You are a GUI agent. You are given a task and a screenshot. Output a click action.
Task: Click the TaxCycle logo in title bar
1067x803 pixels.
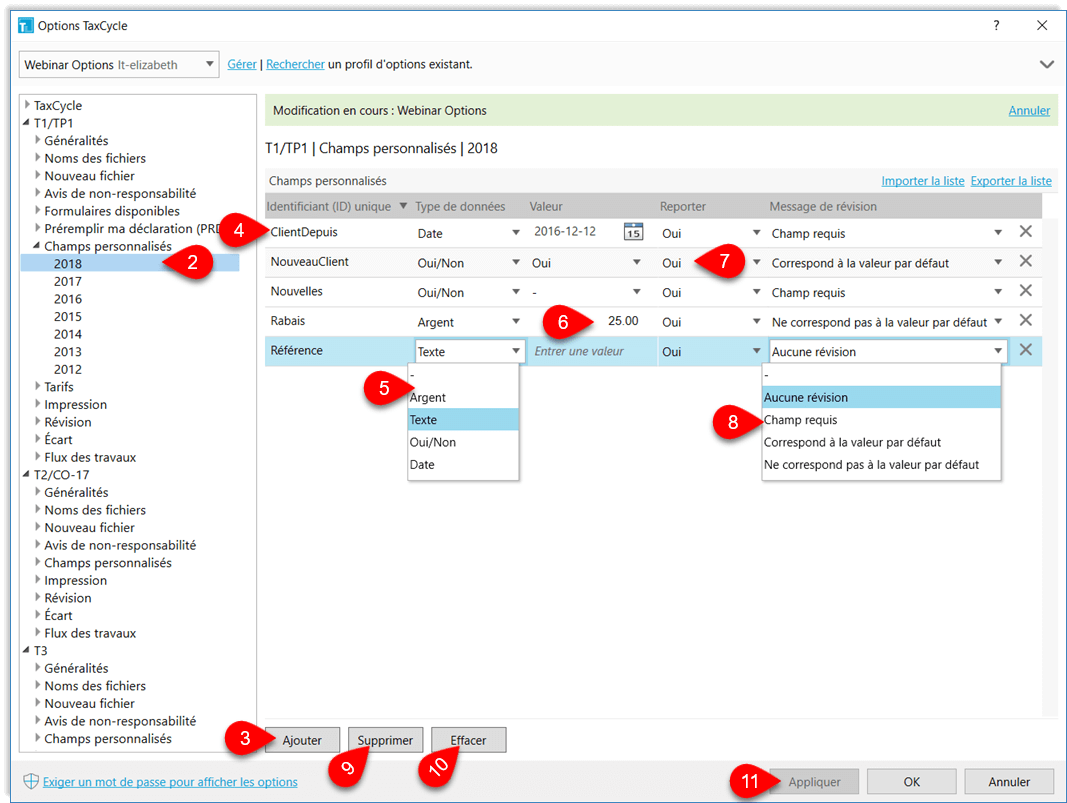26,26
